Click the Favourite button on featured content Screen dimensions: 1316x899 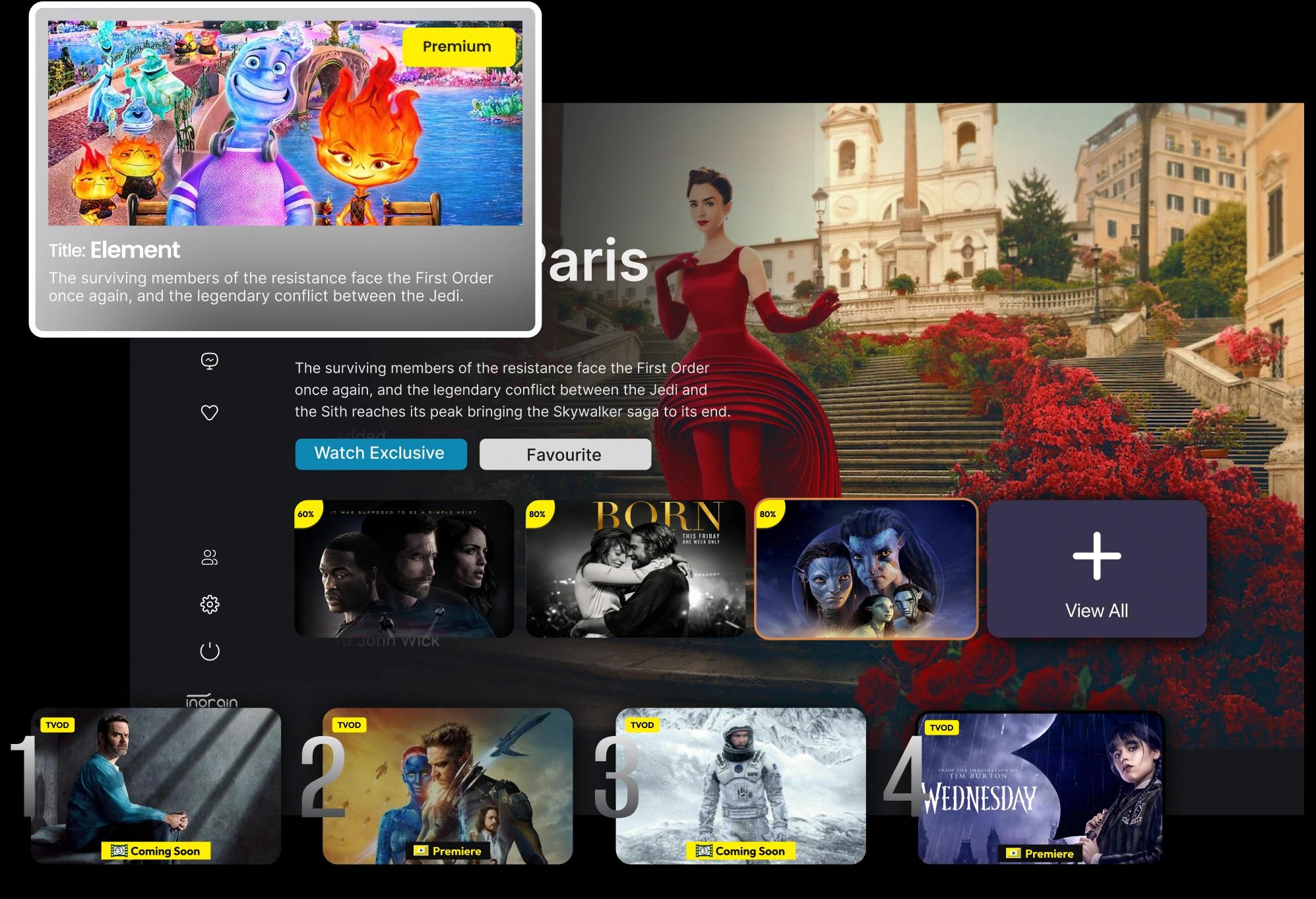pyautogui.click(x=562, y=454)
